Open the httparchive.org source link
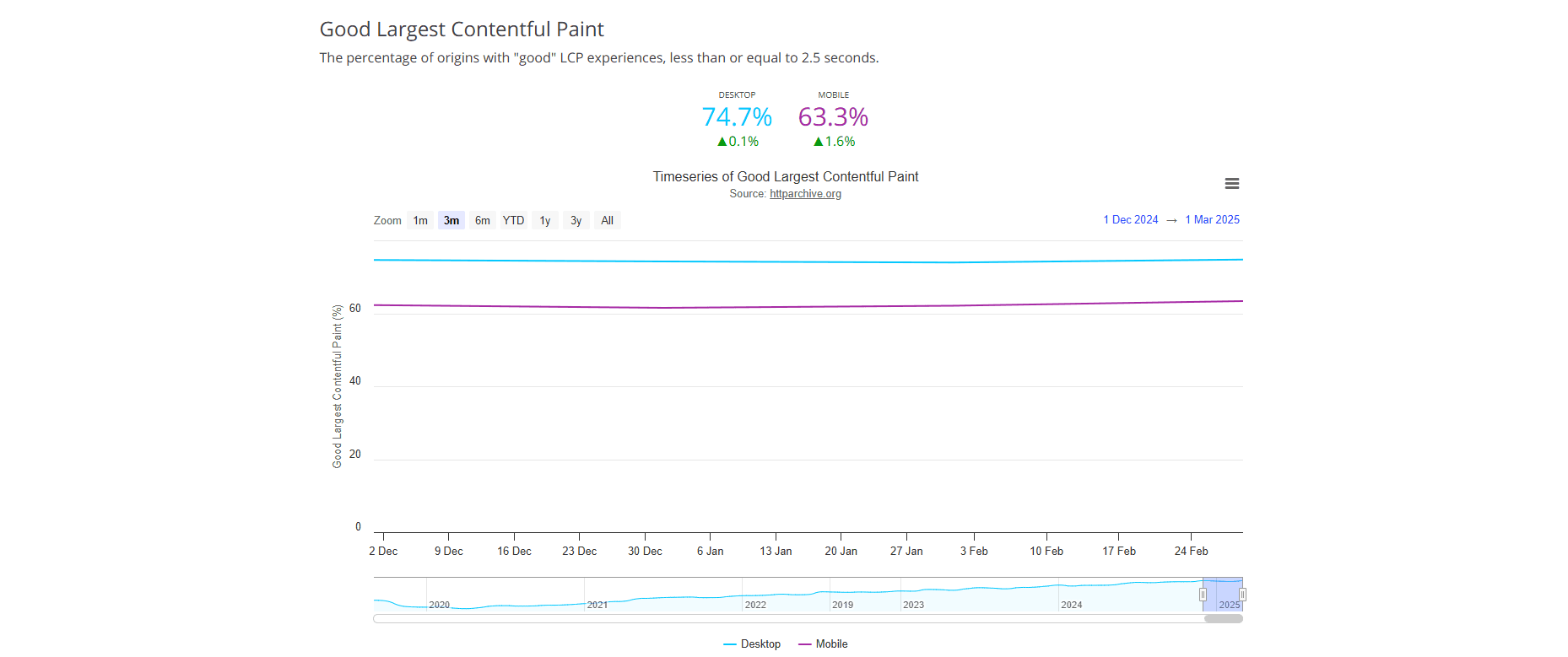Viewport: 1568px width, 657px height. [805, 193]
